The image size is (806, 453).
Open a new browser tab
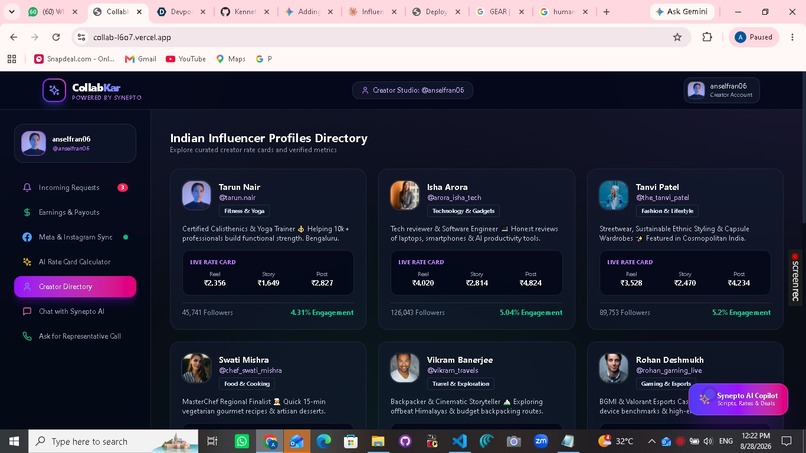[607, 12]
